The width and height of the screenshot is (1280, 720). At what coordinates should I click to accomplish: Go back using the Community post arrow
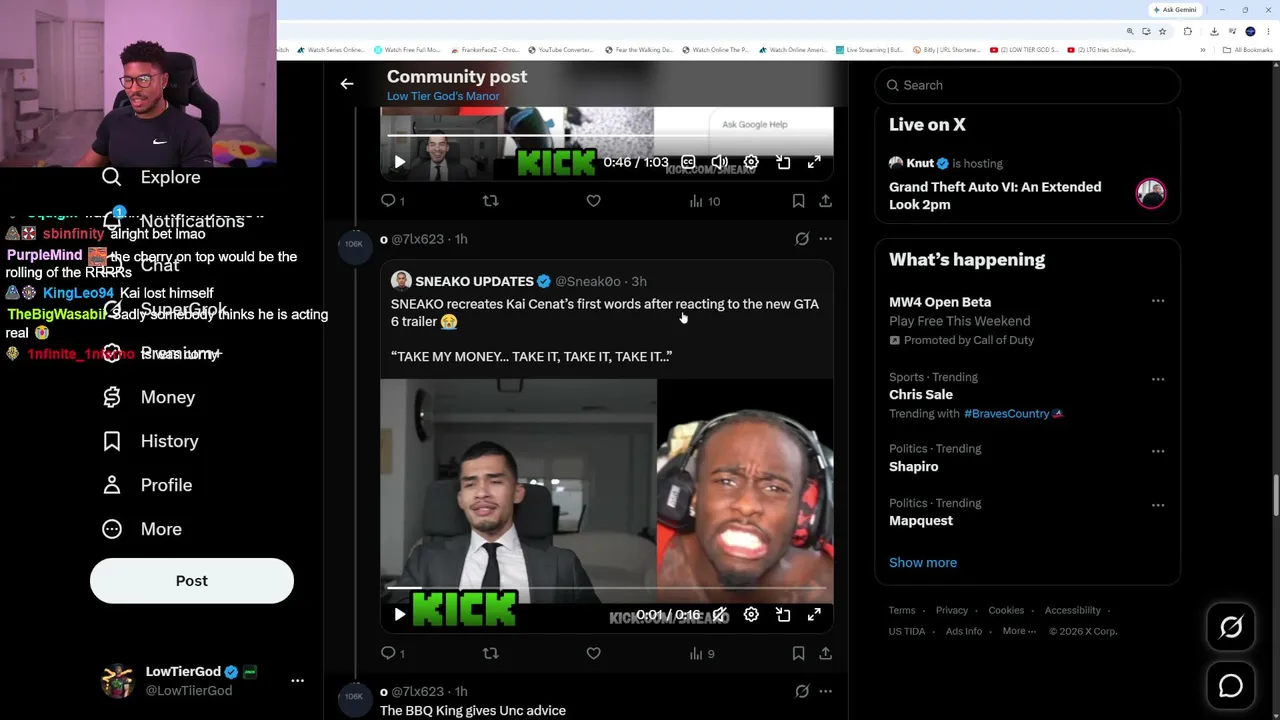coord(347,84)
